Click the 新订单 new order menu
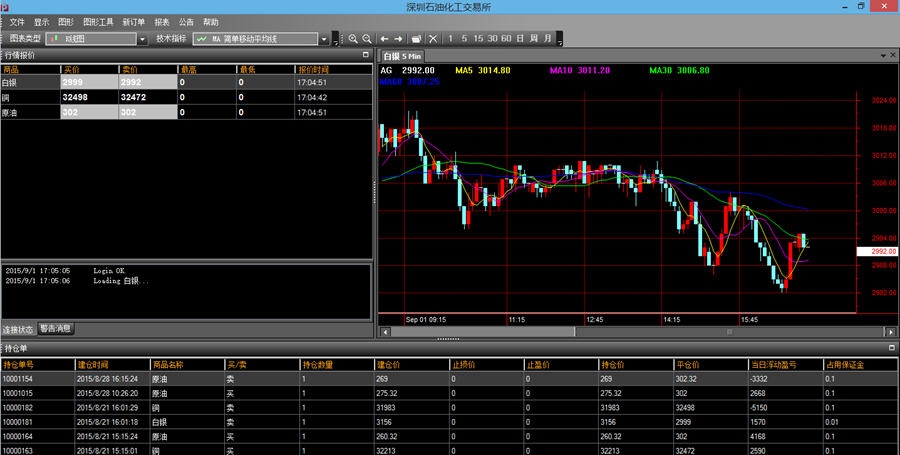The width and height of the screenshot is (900, 455). pyautogui.click(x=134, y=22)
